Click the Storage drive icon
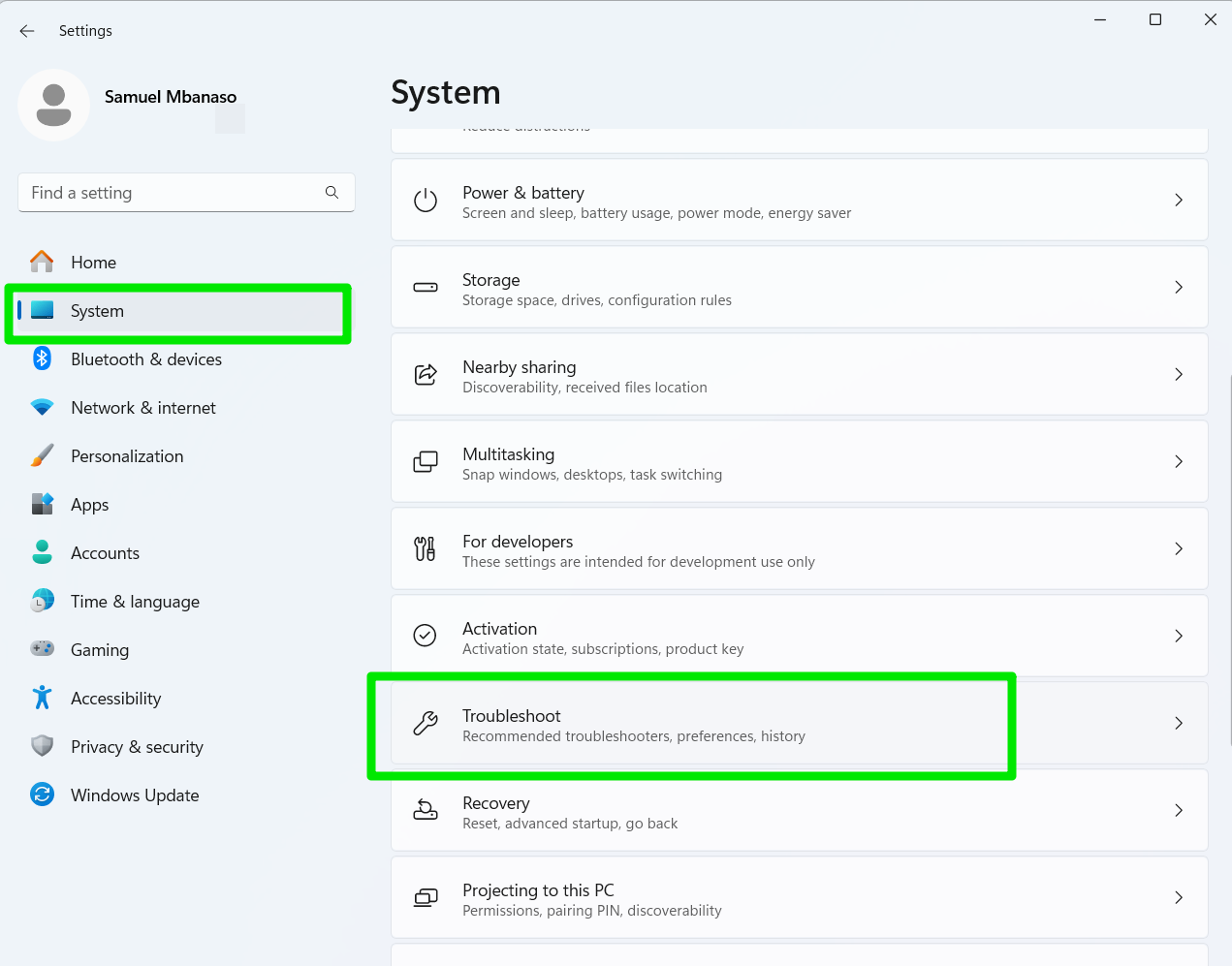Screen dimensions: 1232x966 (426, 288)
